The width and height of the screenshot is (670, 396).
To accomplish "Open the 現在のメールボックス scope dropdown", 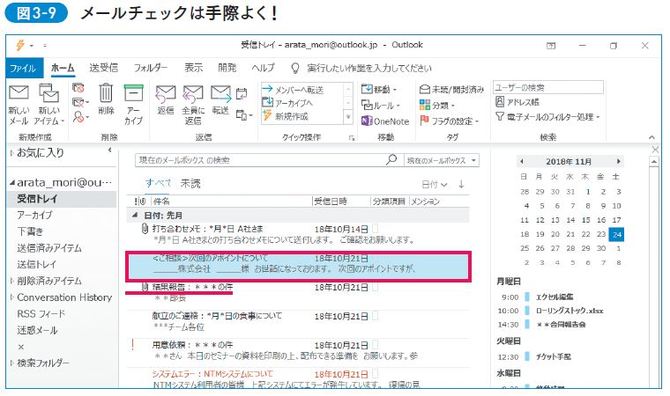I will (x=441, y=160).
